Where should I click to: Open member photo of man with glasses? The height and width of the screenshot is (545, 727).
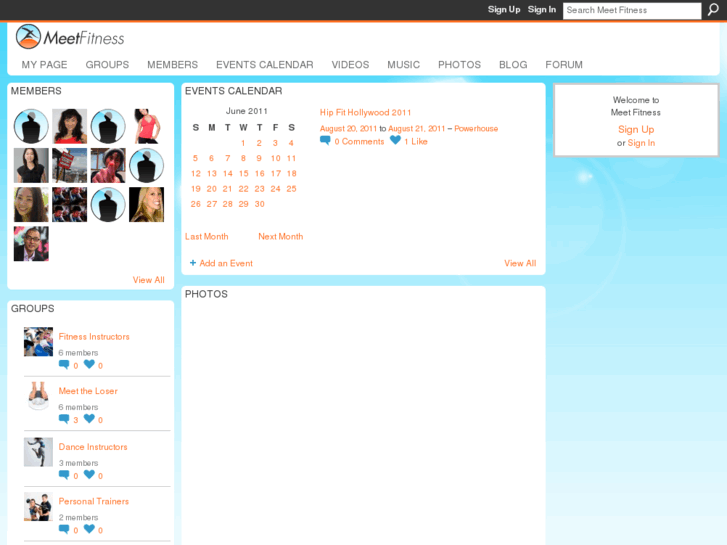pyautogui.click(x=31, y=244)
